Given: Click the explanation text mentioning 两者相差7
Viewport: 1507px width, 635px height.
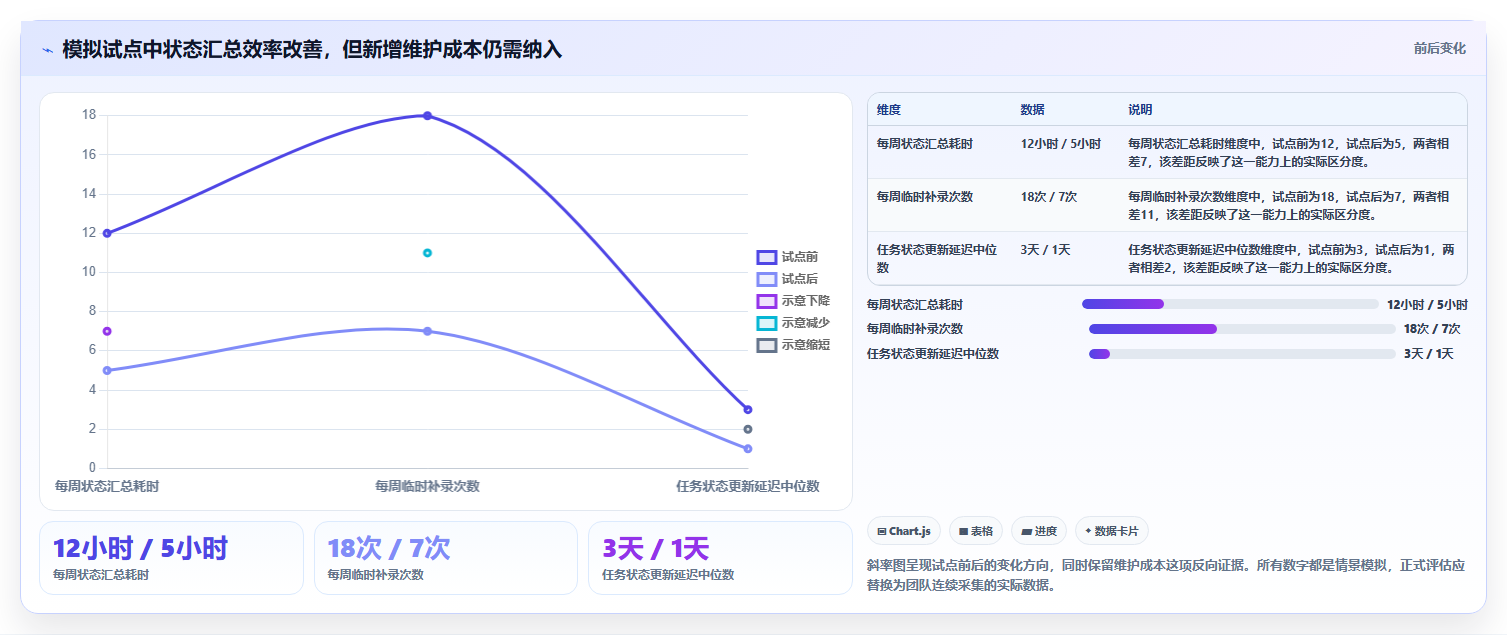Looking at the screenshot, I should [x=1288, y=152].
